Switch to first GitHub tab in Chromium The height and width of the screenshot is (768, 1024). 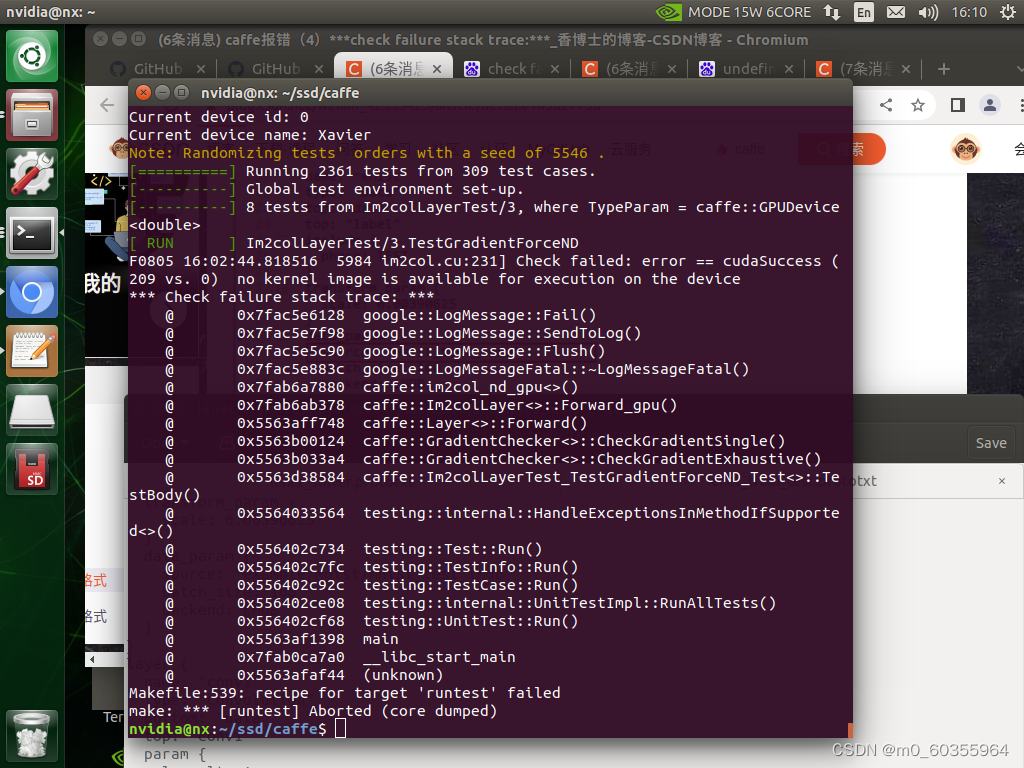tap(157, 69)
